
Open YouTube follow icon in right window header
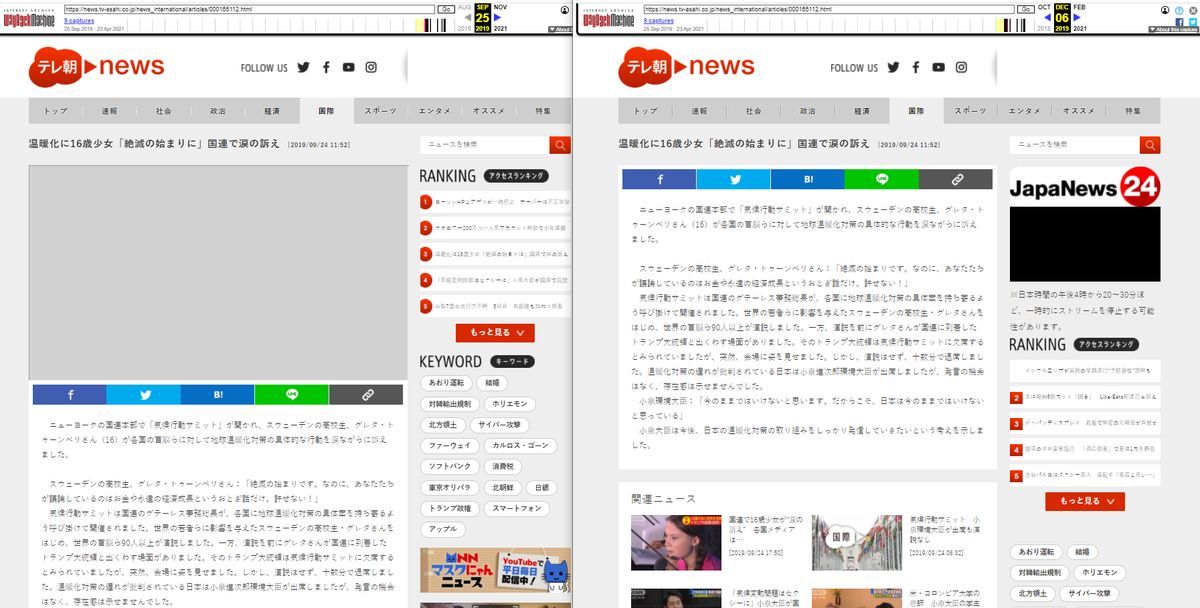pyautogui.click(x=938, y=67)
